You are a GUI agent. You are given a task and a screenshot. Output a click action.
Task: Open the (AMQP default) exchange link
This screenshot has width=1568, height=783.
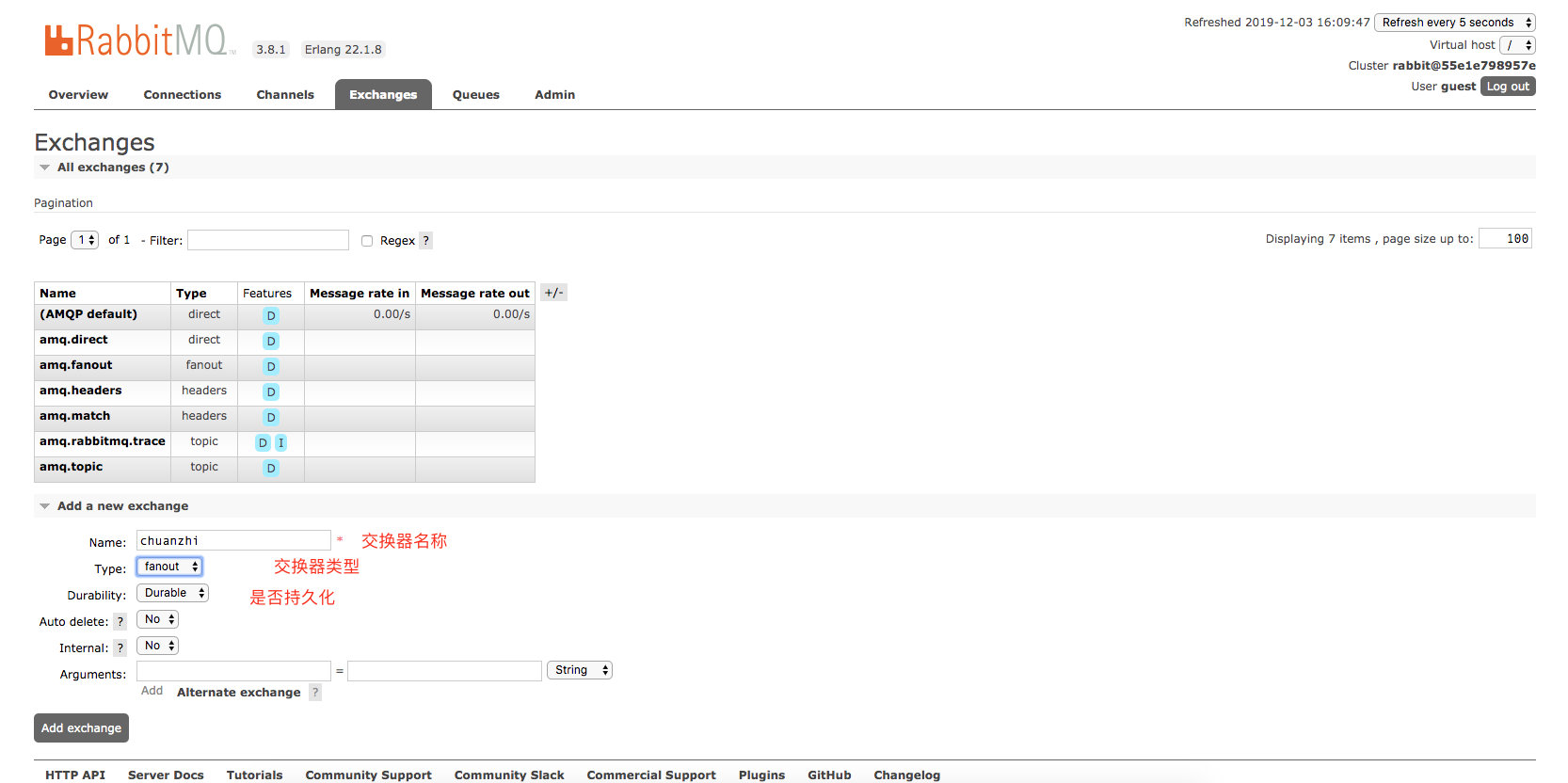point(88,314)
